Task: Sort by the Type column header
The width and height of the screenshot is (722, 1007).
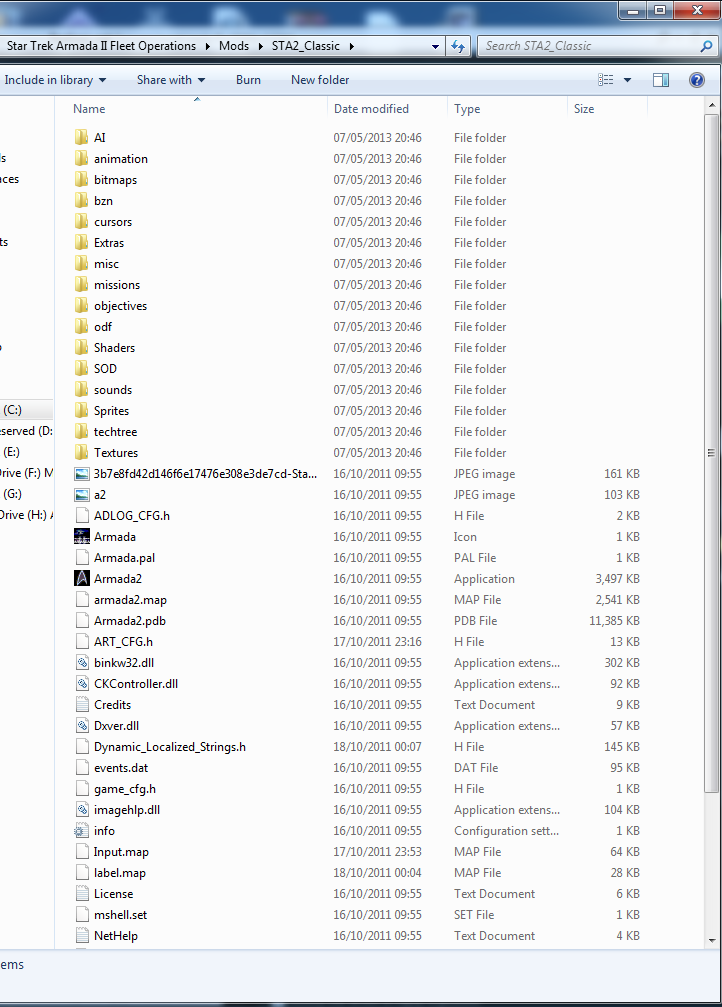Action: coord(467,109)
